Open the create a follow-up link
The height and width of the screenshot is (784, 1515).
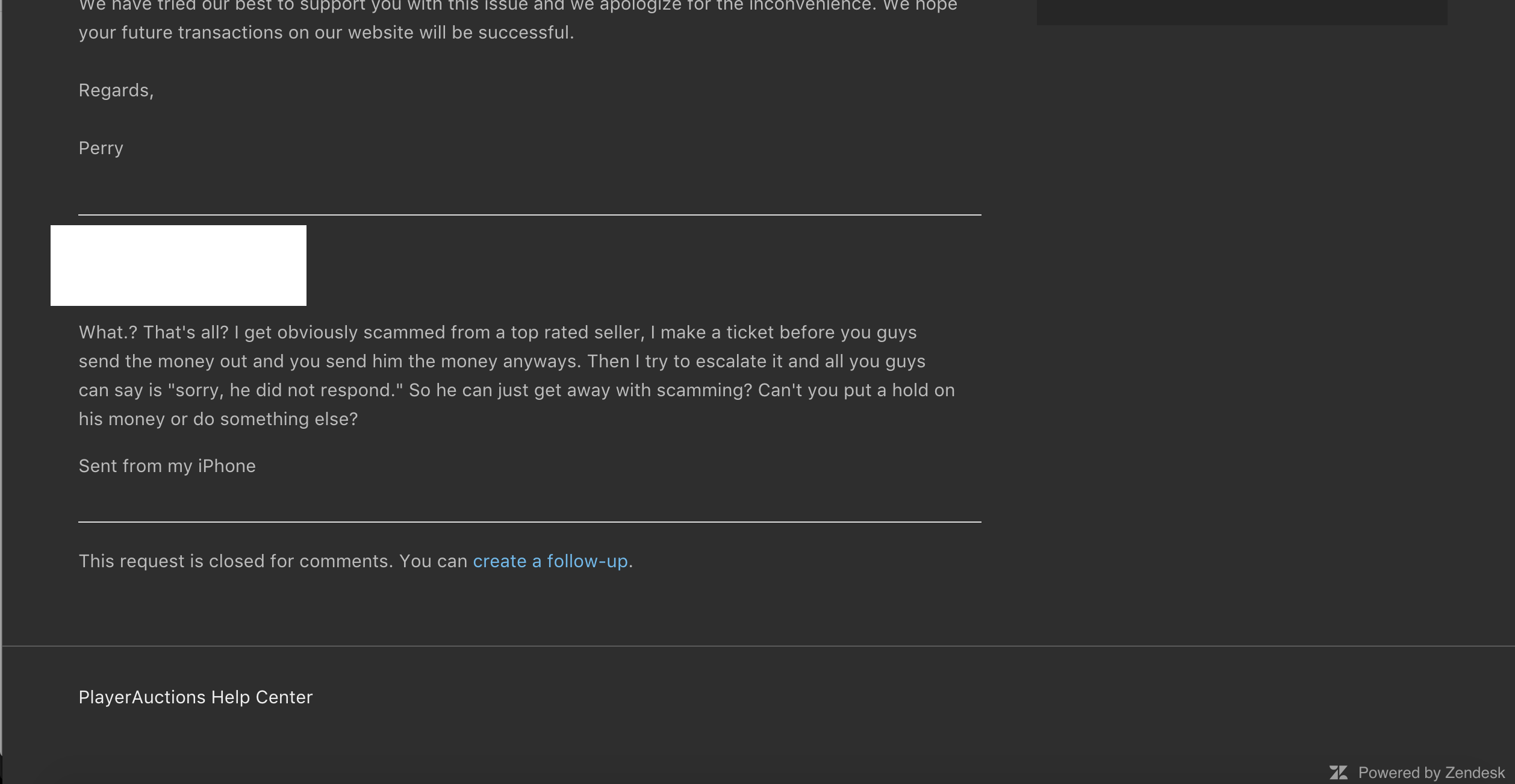tap(550, 561)
